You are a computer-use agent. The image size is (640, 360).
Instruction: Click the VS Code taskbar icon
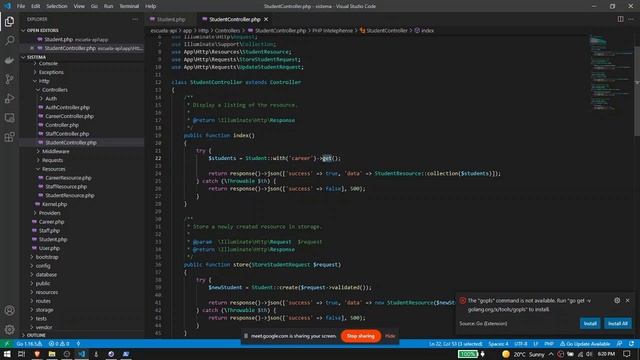(x=82, y=354)
